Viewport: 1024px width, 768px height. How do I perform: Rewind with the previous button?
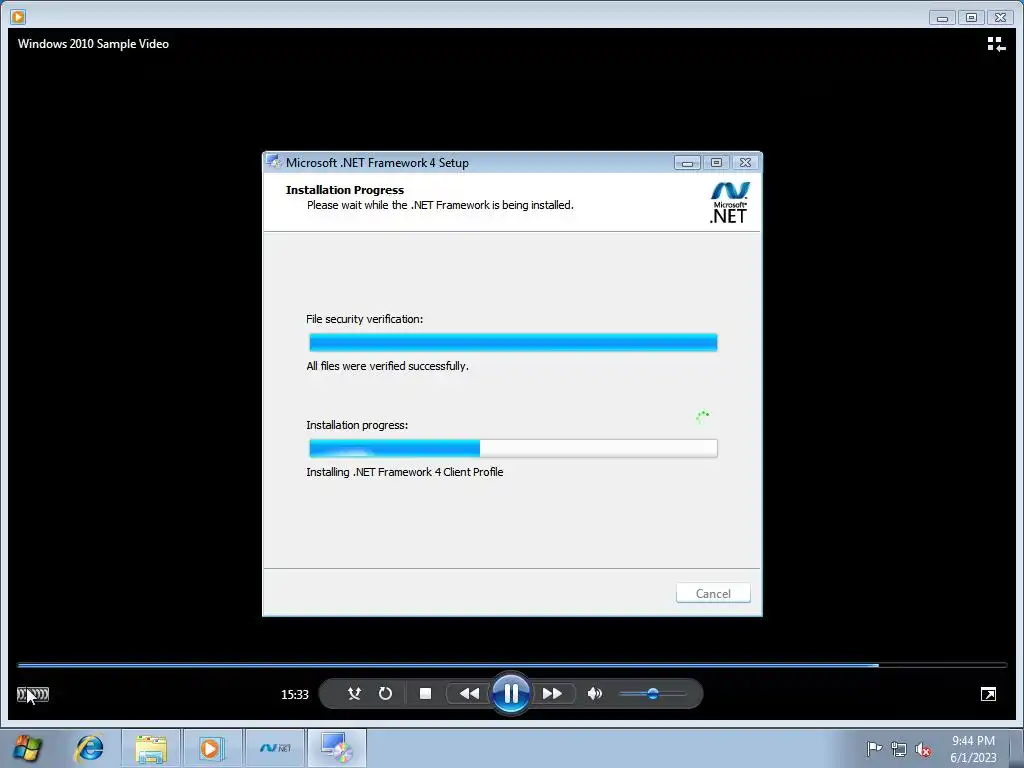469,694
